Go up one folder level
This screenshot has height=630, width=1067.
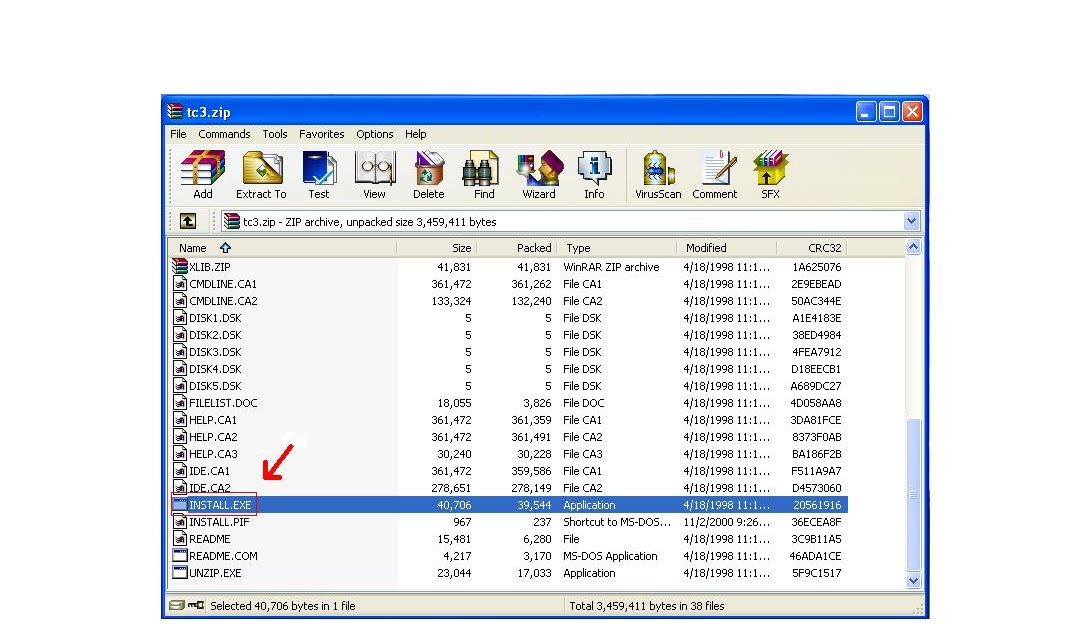coord(188,221)
